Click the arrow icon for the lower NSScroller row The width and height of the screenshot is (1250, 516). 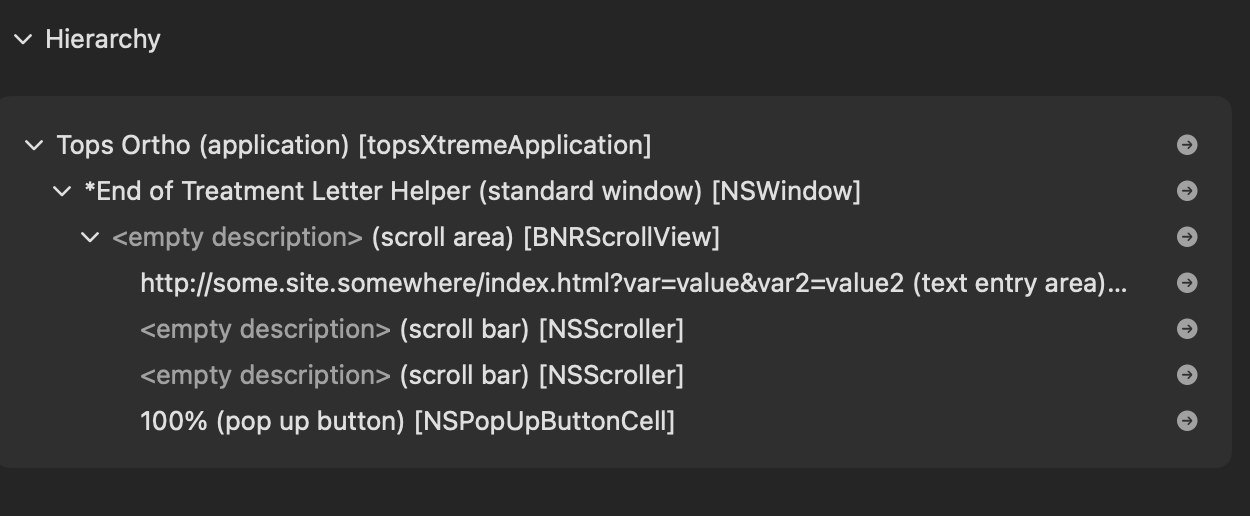point(1187,375)
